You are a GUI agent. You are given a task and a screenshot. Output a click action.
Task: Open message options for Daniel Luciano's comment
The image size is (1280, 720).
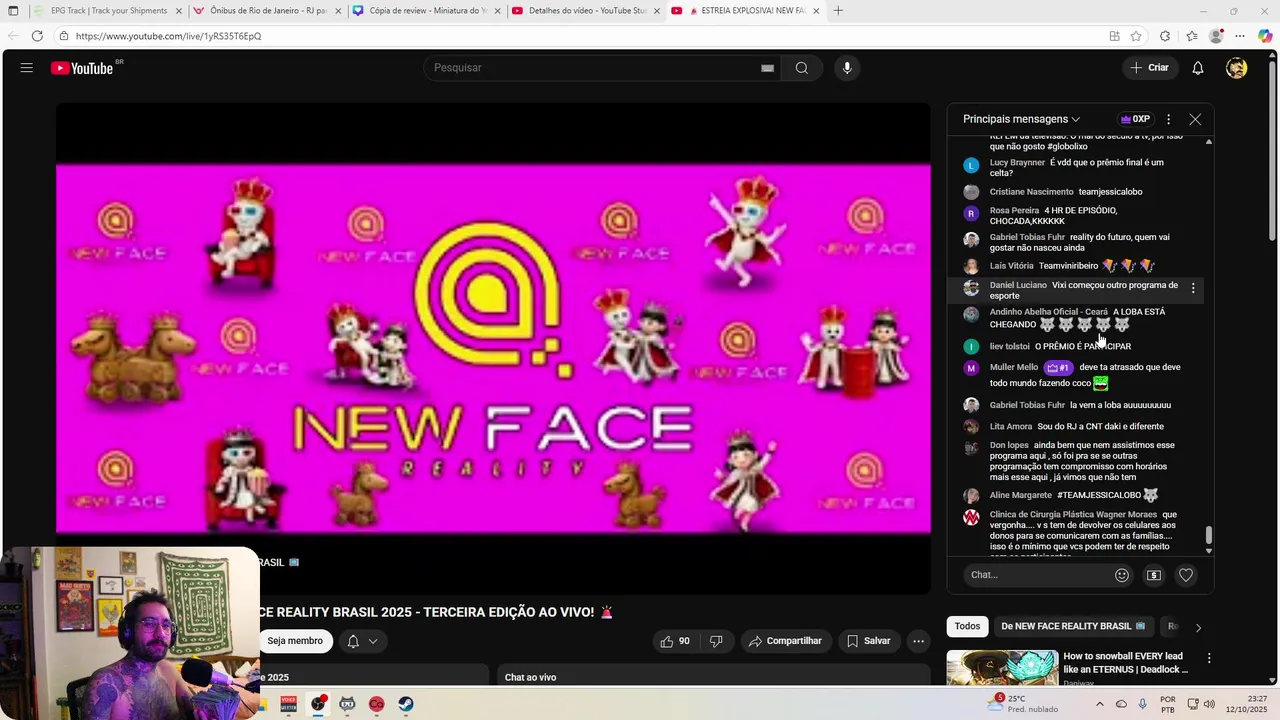[x=1193, y=288]
